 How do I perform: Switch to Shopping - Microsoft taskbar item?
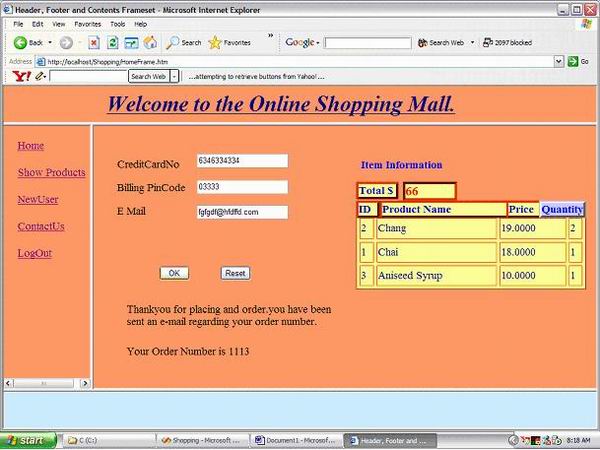coord(202,440)
